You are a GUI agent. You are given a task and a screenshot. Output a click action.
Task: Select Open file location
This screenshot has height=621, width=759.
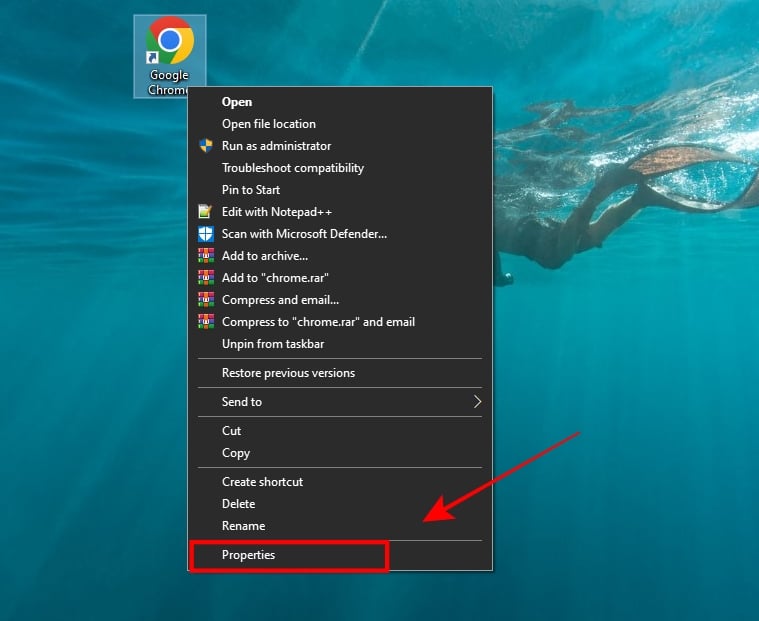tap(340, 124)
